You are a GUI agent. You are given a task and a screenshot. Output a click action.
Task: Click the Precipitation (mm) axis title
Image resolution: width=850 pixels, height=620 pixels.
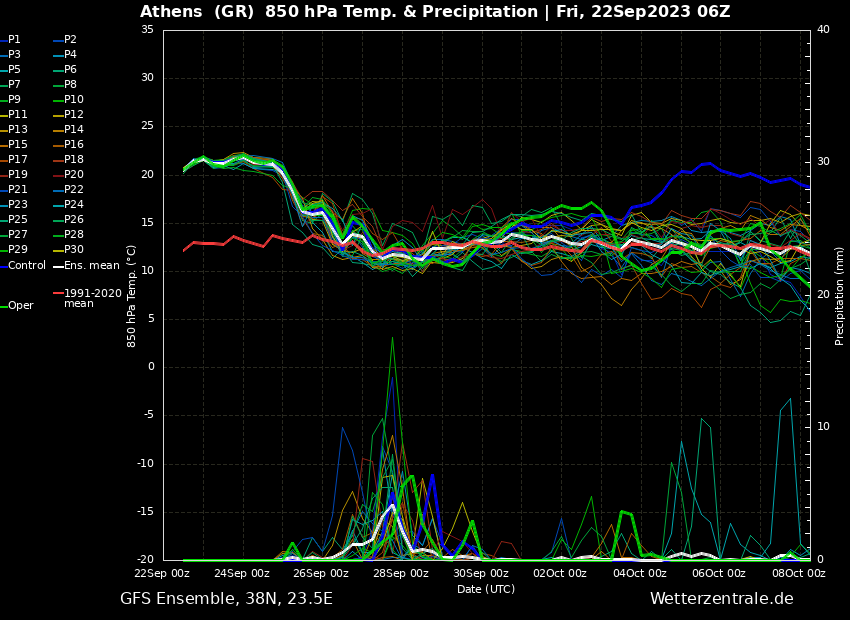(x=840, y=294)
